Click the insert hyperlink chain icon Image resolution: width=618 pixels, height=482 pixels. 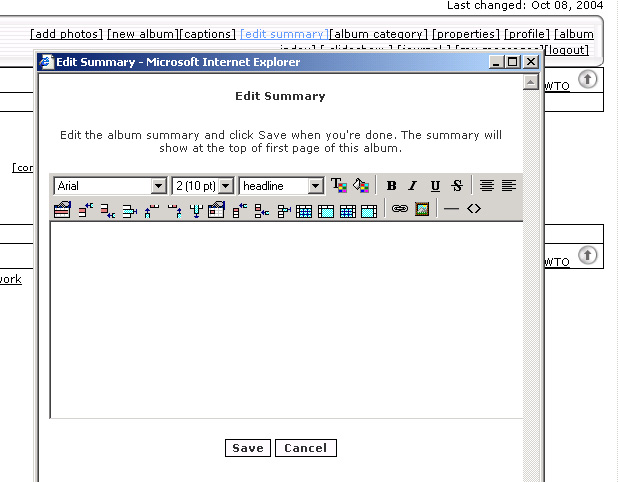[x=400, y=210]
